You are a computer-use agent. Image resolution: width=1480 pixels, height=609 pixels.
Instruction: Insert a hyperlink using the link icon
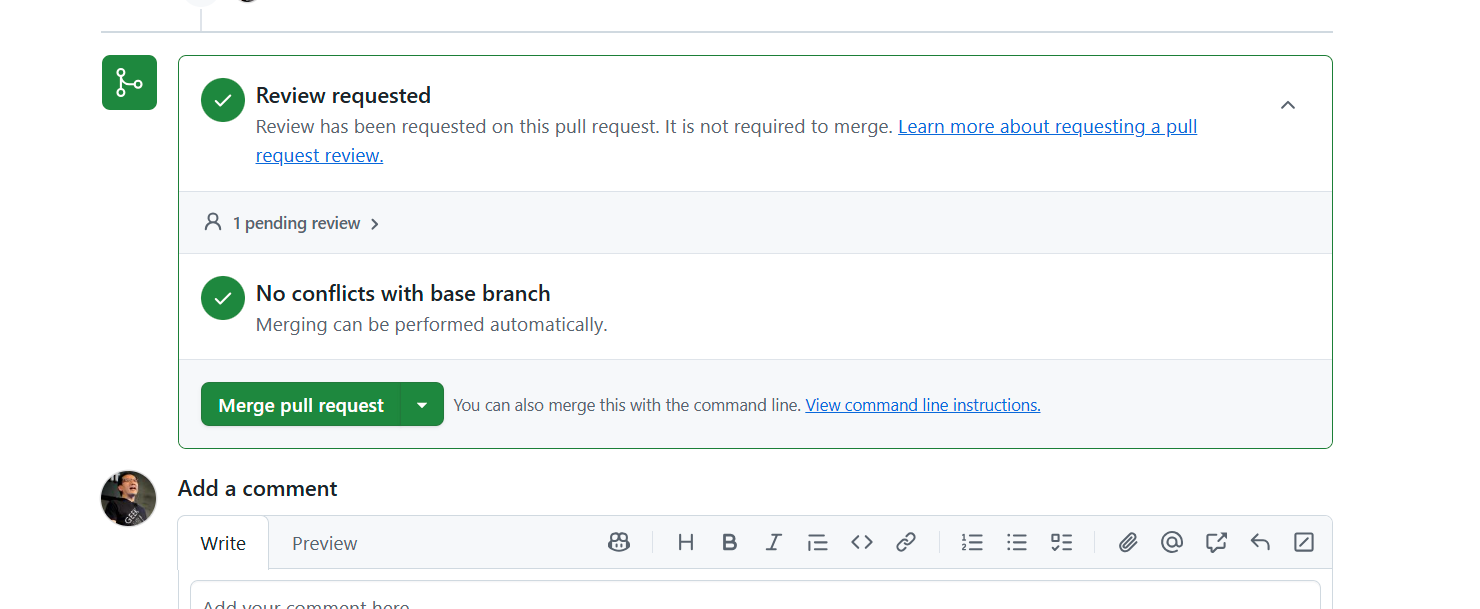tap(906, 542)
